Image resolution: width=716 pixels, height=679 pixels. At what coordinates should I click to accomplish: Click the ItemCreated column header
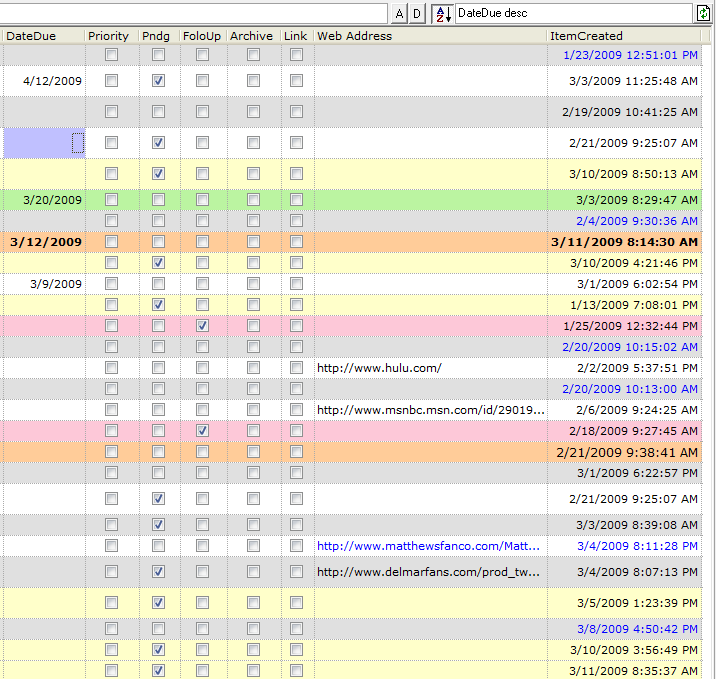[x=624, y=36]
